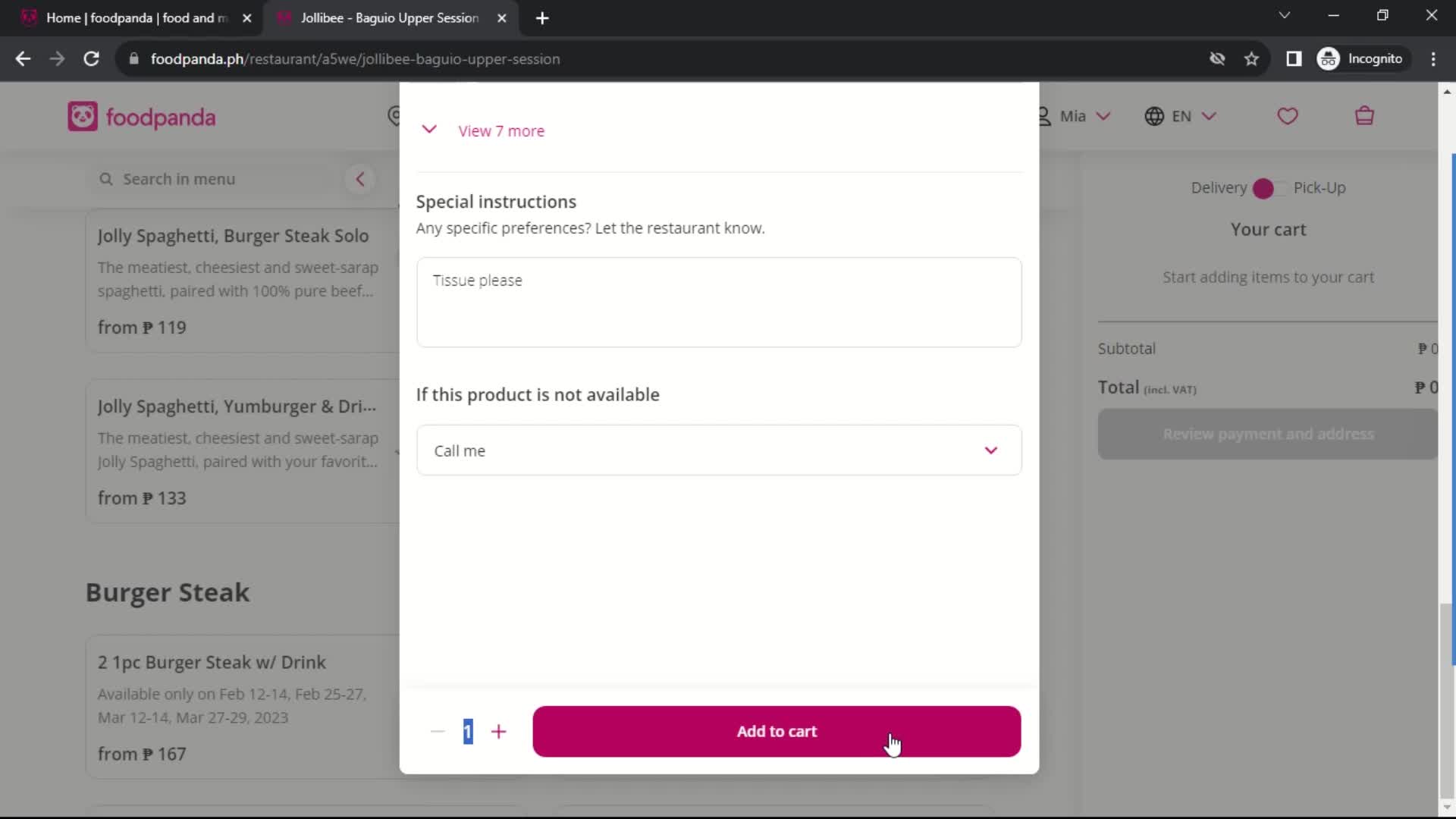This screenshot has width=1456, height=819.
Task: Click the minus stepper to decrease quantity
Action: point(437,731)
